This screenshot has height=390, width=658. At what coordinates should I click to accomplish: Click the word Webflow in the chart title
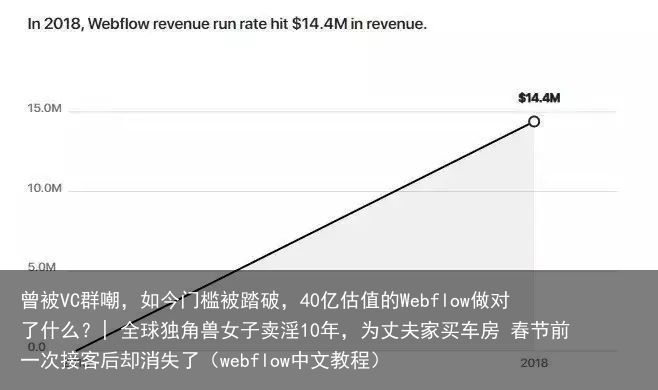118,24
